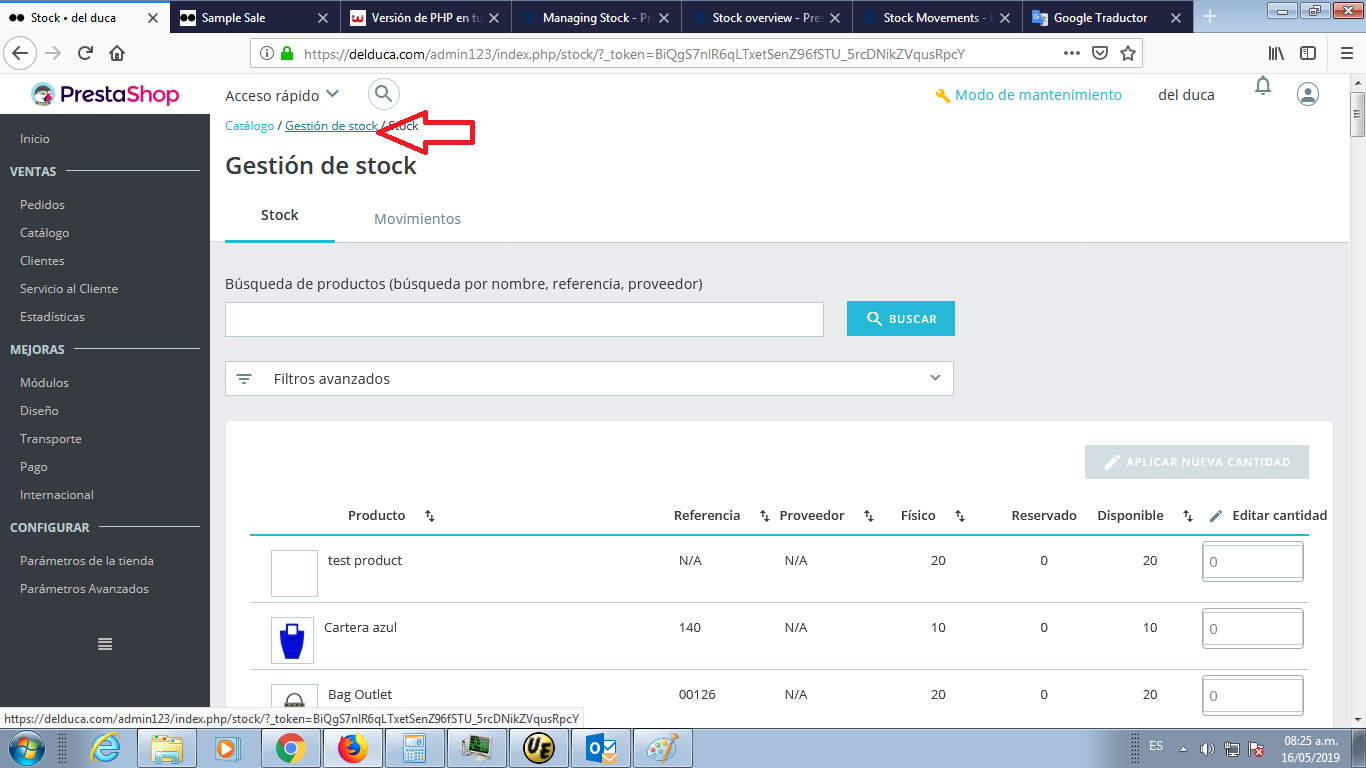Open the Catálogo breadcrumb link

coord(248,126)
